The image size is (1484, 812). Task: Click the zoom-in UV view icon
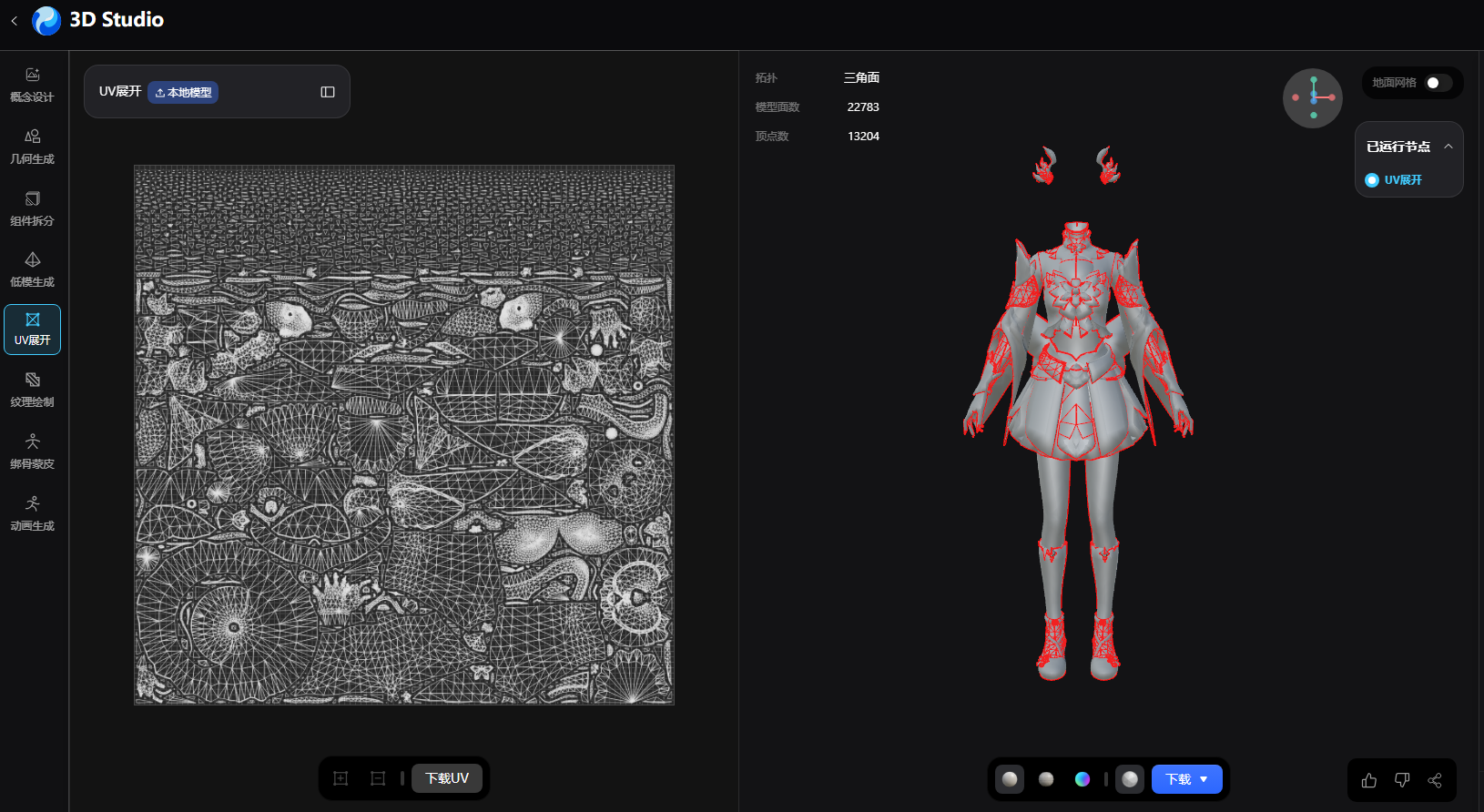[341, 778]
